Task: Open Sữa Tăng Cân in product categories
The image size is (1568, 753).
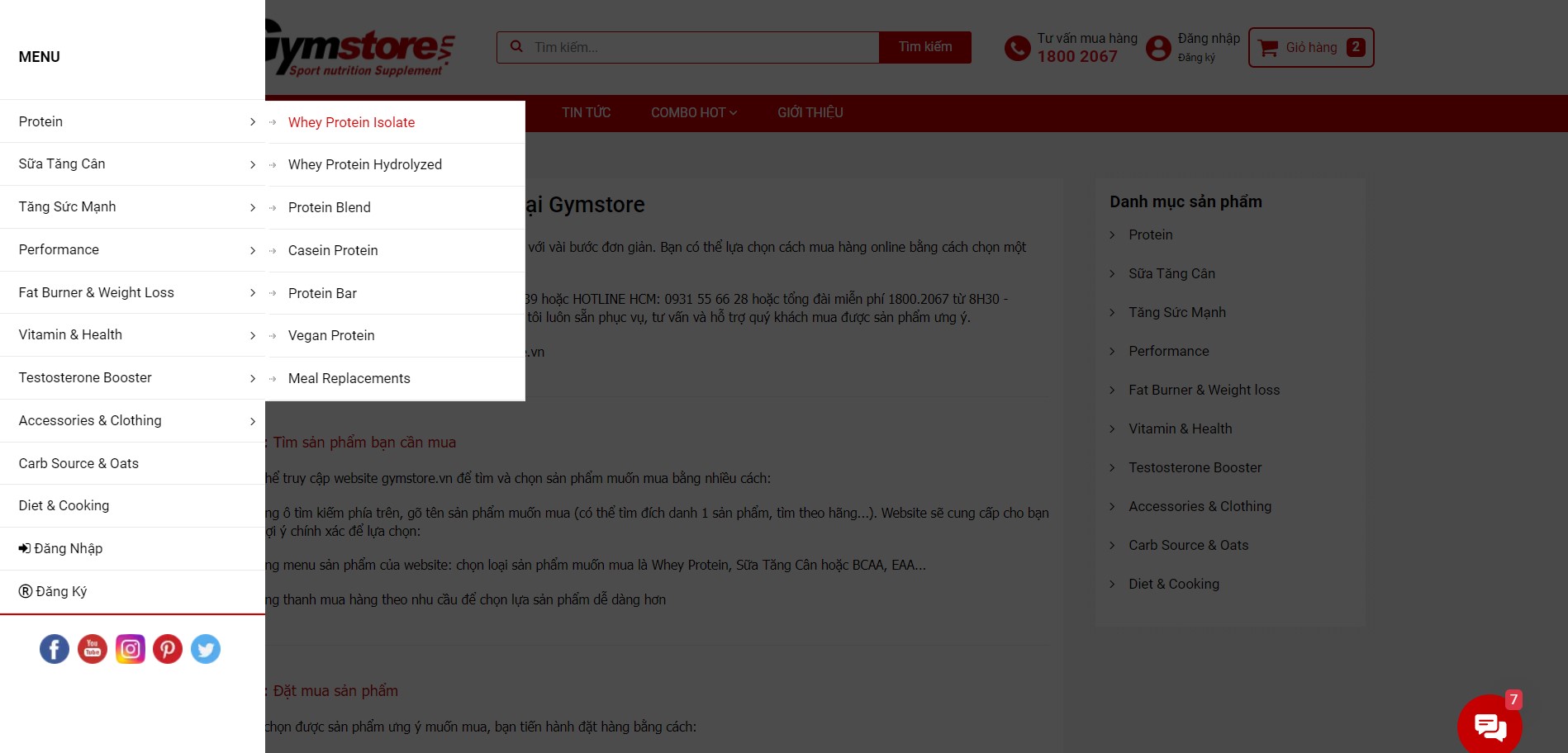Action: pos(1171,273)
